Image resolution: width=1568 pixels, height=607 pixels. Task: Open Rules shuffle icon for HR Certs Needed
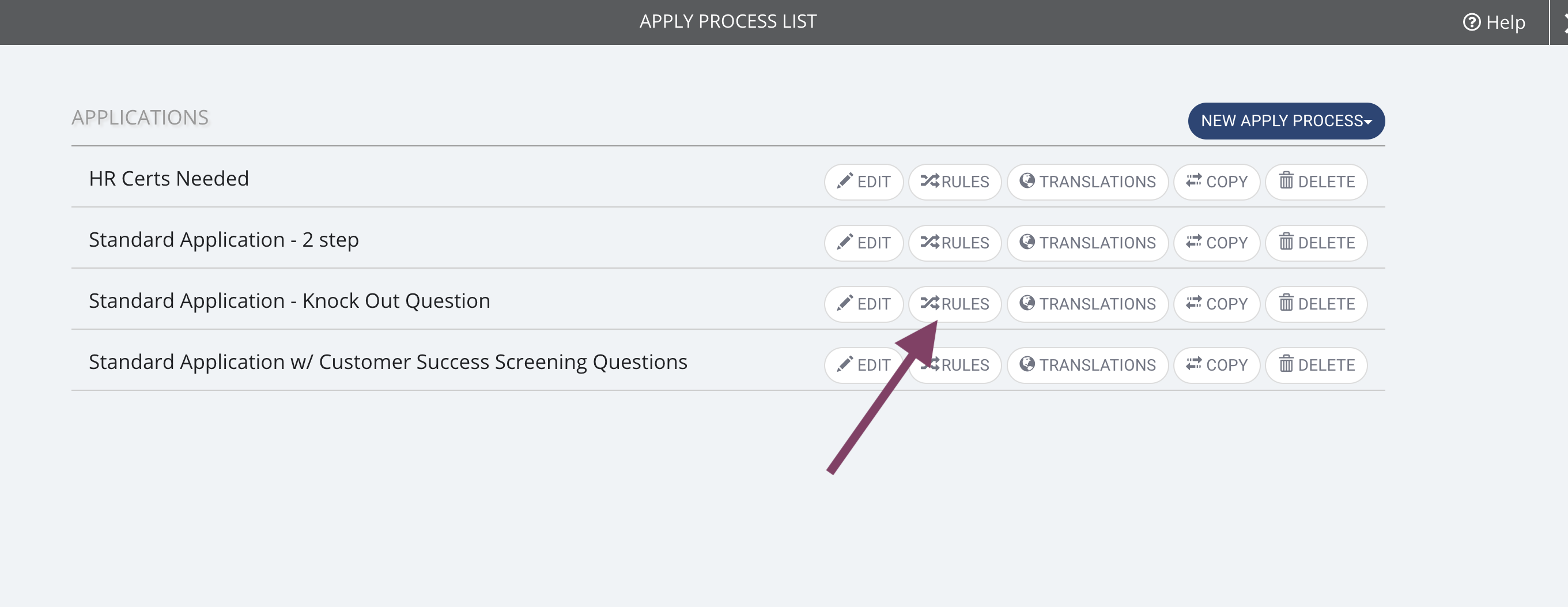tap(930, 181)
